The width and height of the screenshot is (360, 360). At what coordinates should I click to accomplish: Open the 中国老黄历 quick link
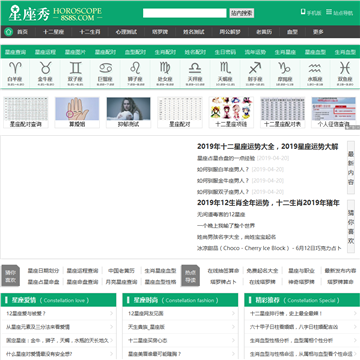tap(121, 271)
